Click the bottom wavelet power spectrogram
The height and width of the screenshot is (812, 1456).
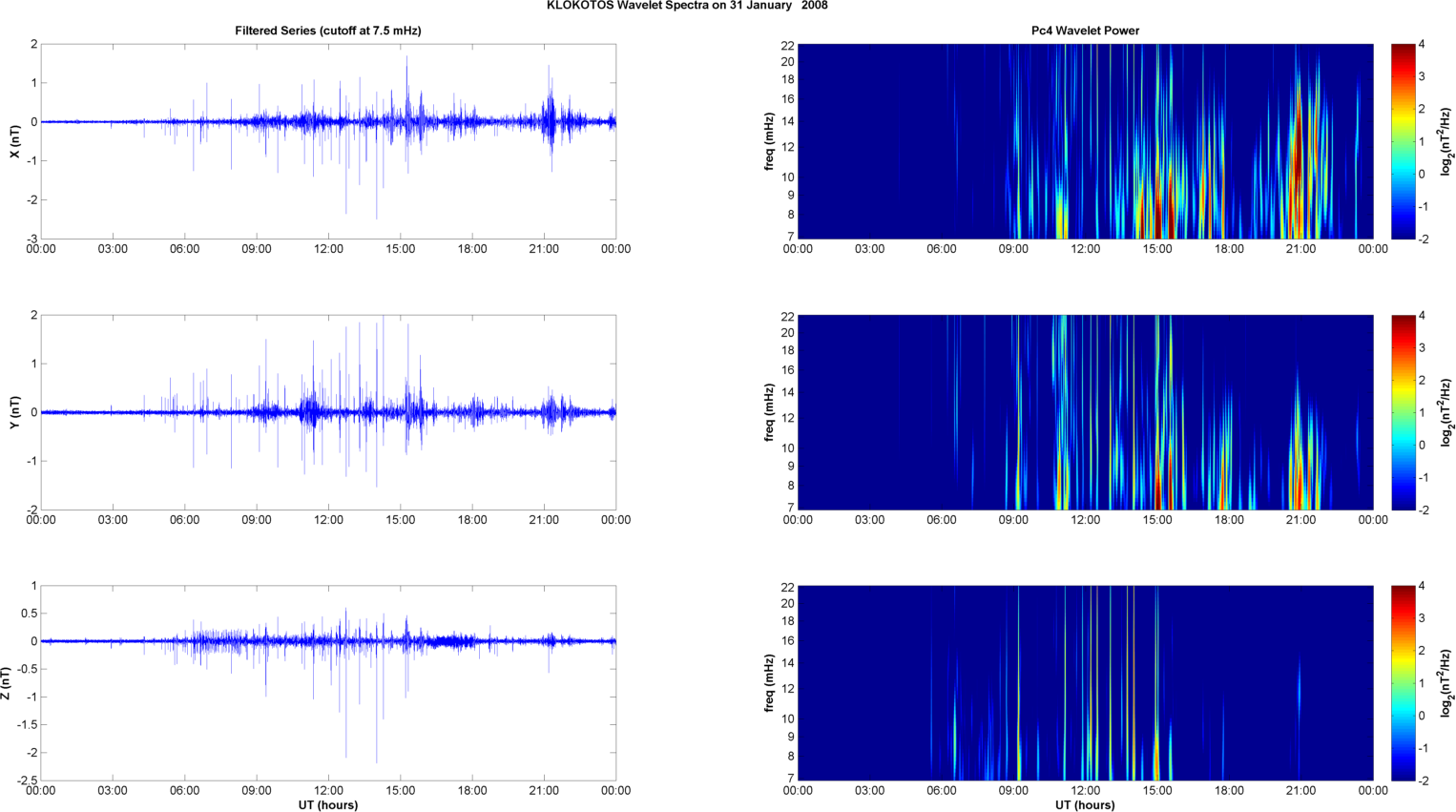1085,683
